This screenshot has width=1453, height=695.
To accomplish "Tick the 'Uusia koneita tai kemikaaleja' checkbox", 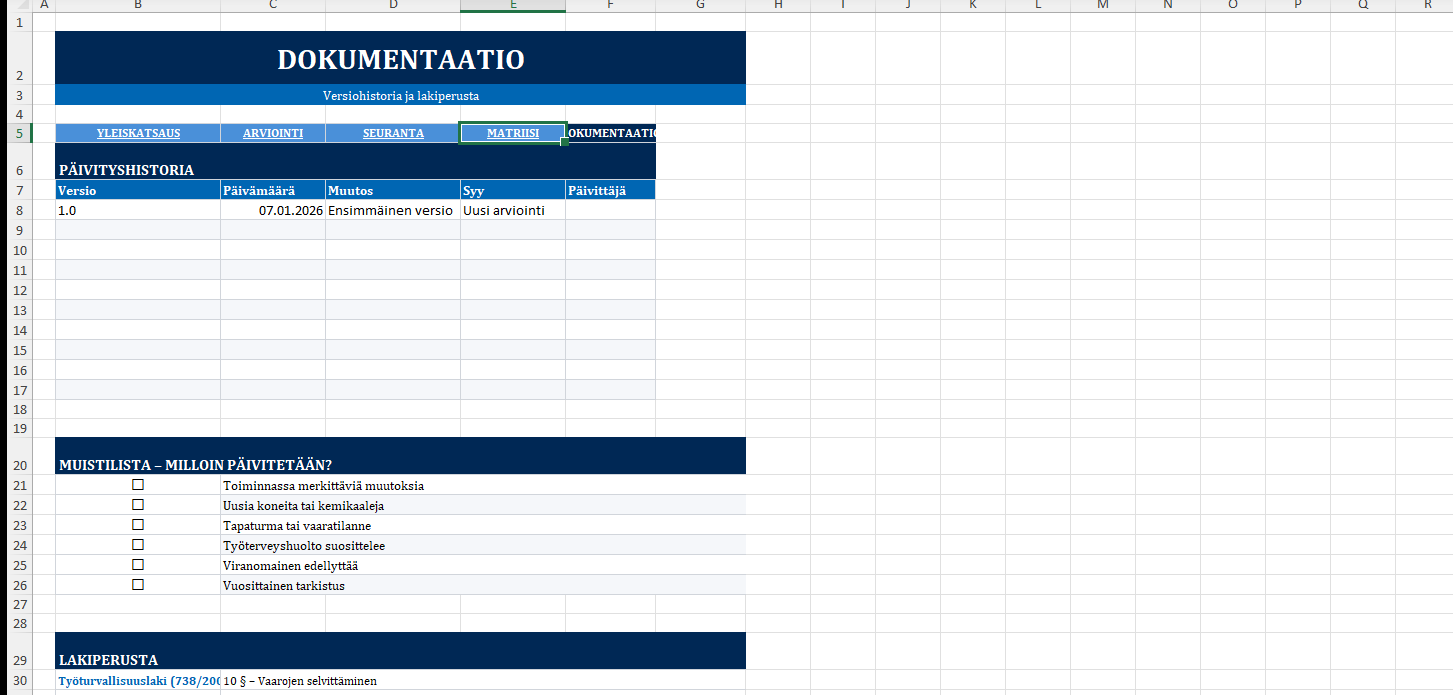I will tap(138, 505).
